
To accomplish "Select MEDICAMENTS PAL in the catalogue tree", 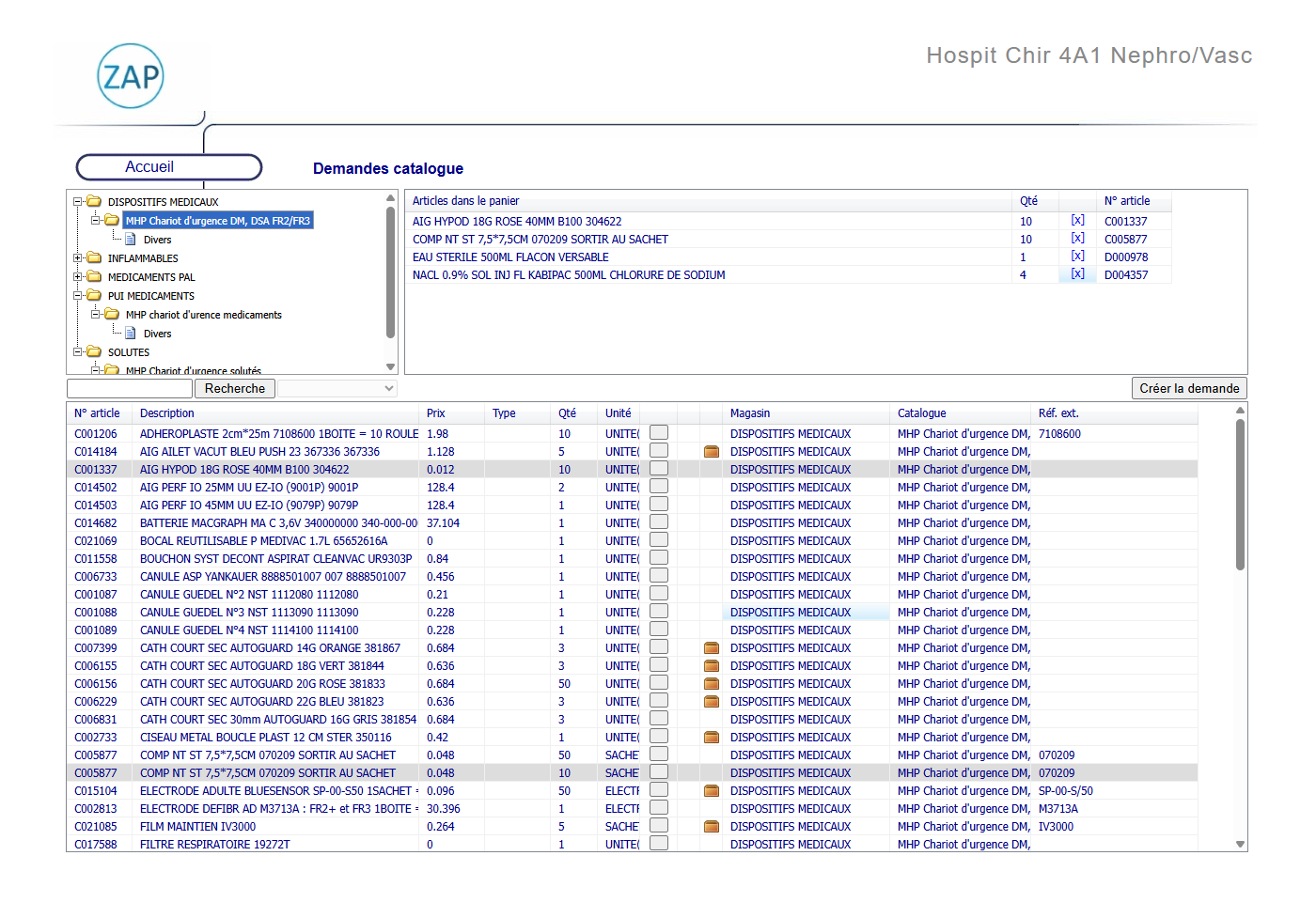I will coord(151,277).
